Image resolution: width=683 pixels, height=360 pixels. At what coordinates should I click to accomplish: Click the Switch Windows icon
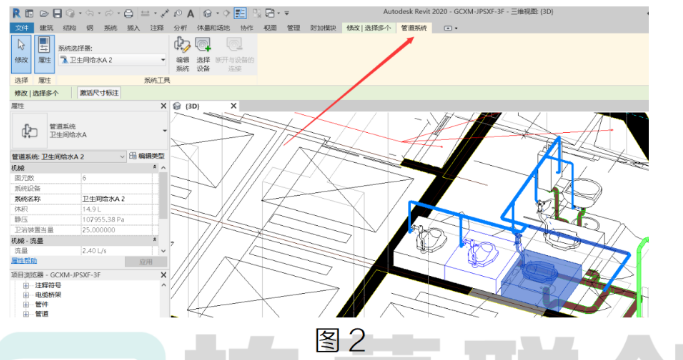point(270,14)
